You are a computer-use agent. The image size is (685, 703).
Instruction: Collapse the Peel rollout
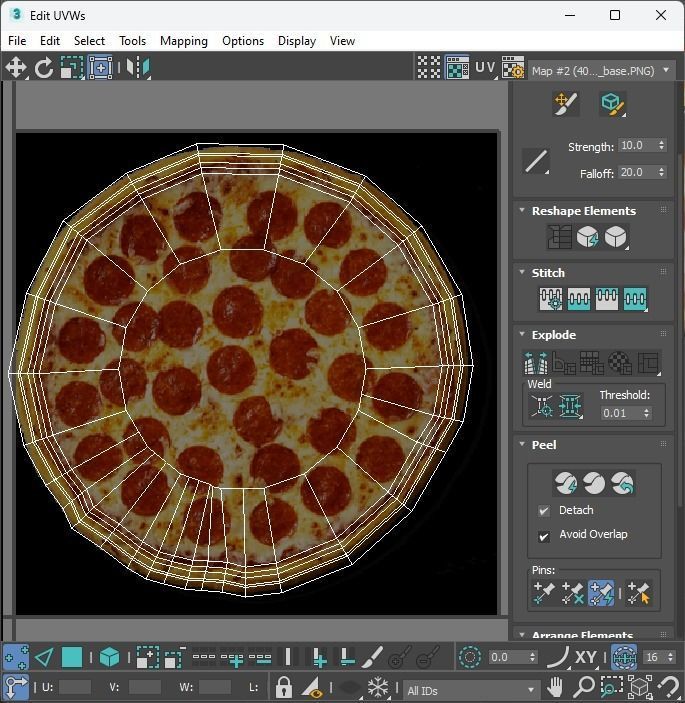[522, 444]
